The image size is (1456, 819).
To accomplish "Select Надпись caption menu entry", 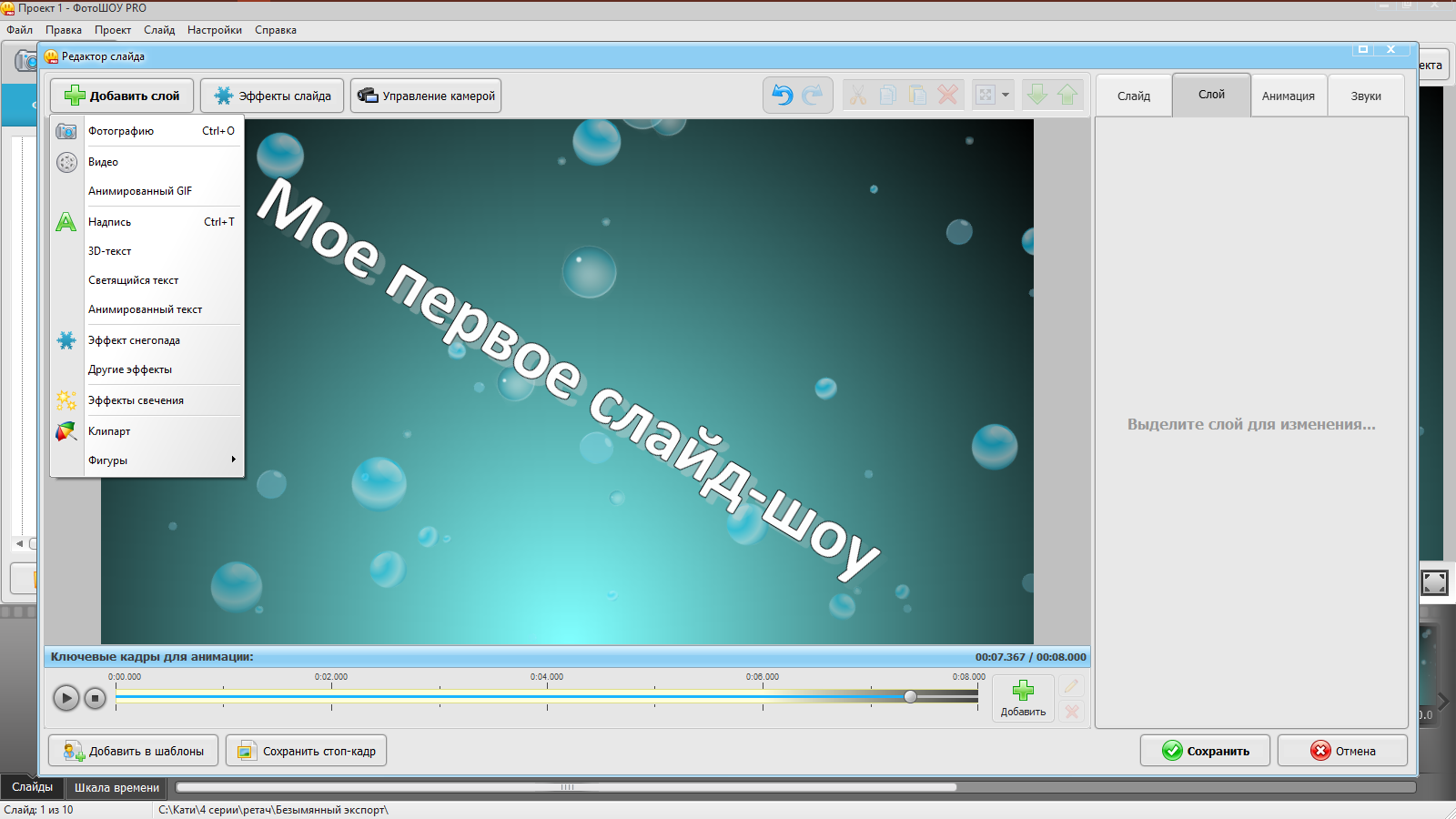I will (x=147, y=222).
